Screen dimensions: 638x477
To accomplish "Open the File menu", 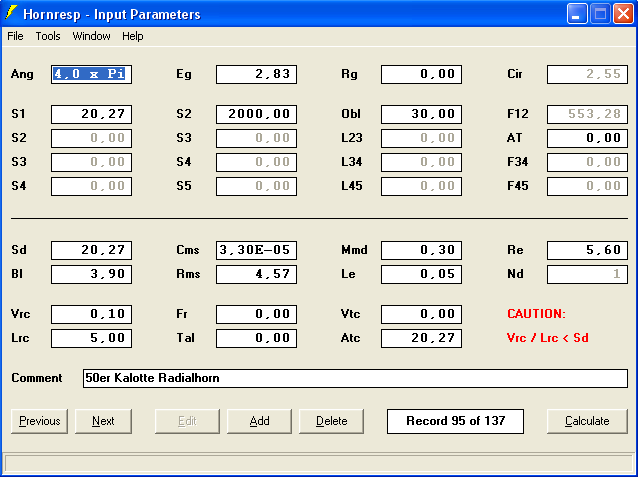I will coord(15,36).
